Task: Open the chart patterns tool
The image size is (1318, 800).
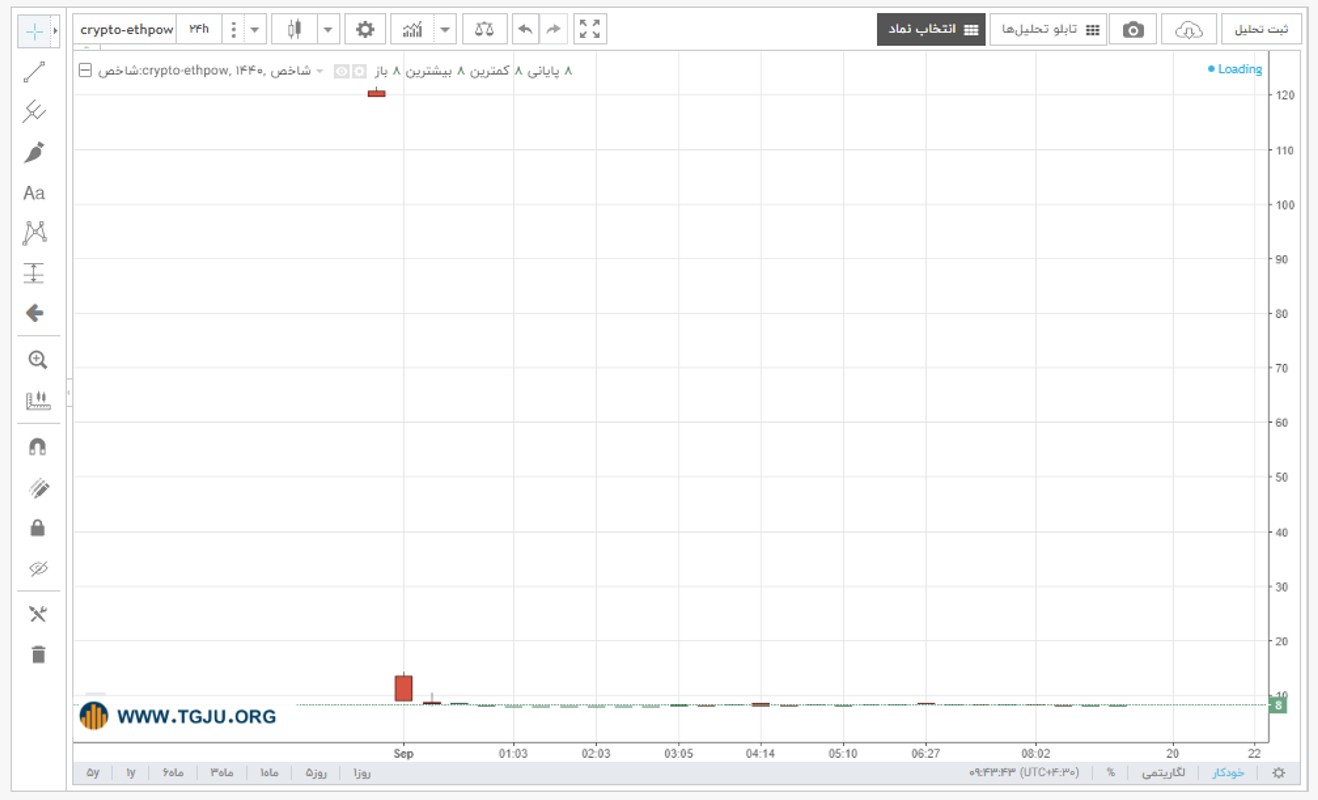Action: 35,233
